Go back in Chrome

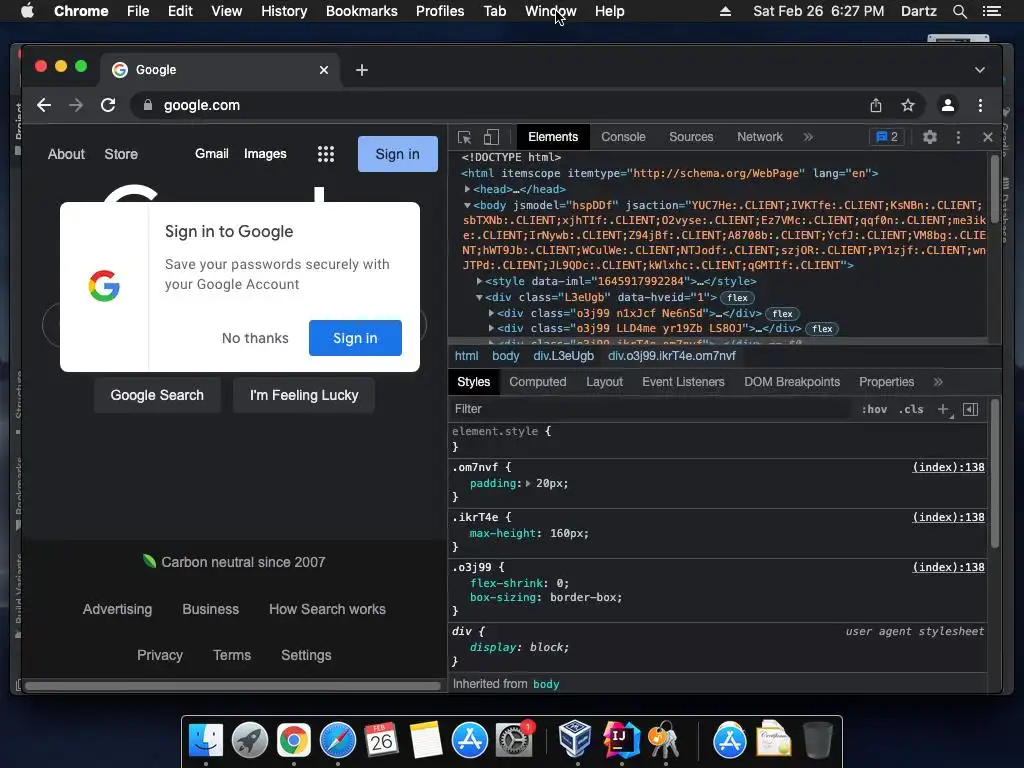tap(44, 105)
